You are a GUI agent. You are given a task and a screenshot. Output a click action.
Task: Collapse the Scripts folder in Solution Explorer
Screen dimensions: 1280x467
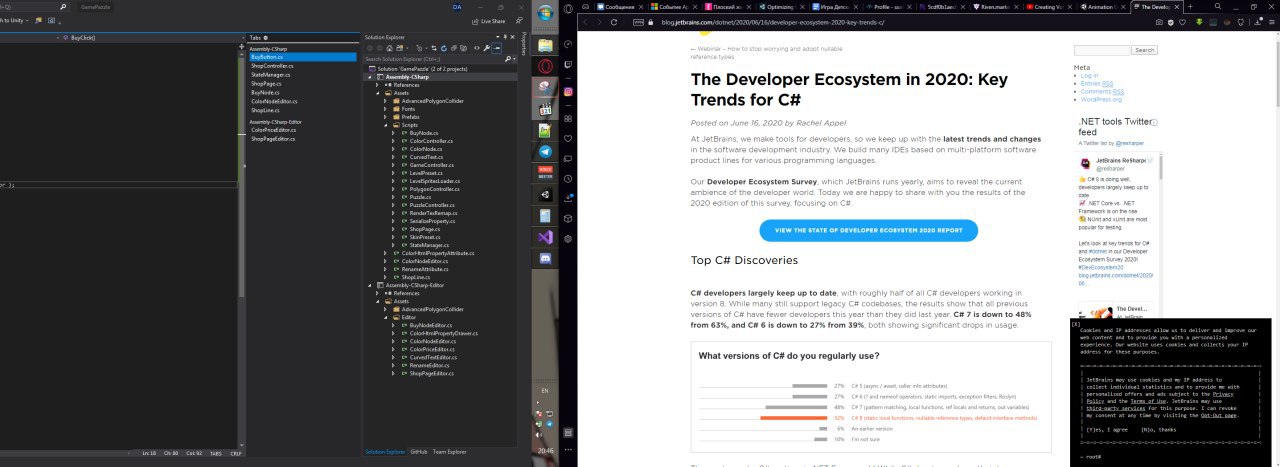(385, 125)
